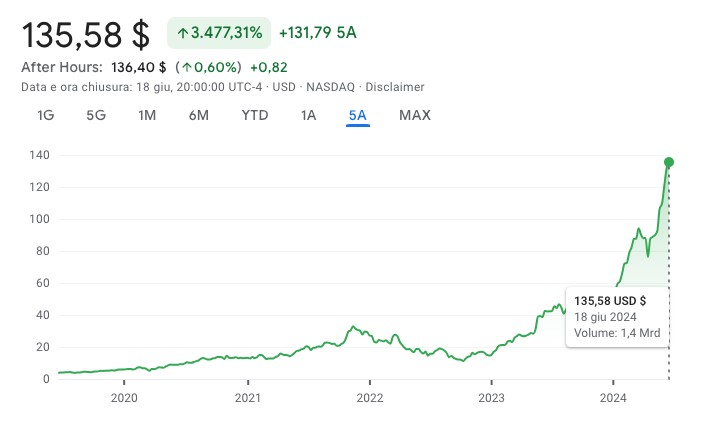
Task: Select the 1G time range tab
Action: [x=45, y=115]
